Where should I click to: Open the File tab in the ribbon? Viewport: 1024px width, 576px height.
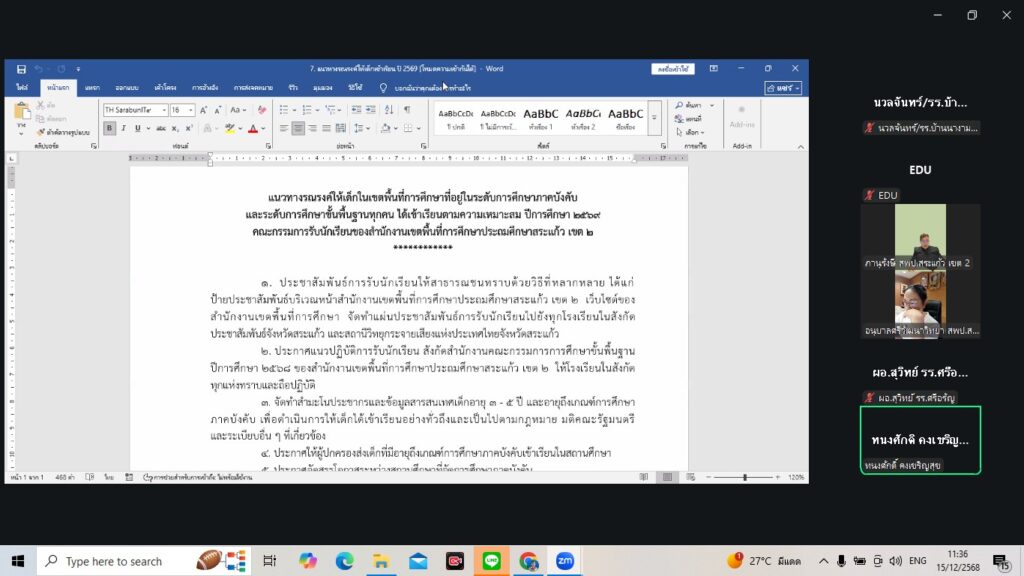[21, 88]
